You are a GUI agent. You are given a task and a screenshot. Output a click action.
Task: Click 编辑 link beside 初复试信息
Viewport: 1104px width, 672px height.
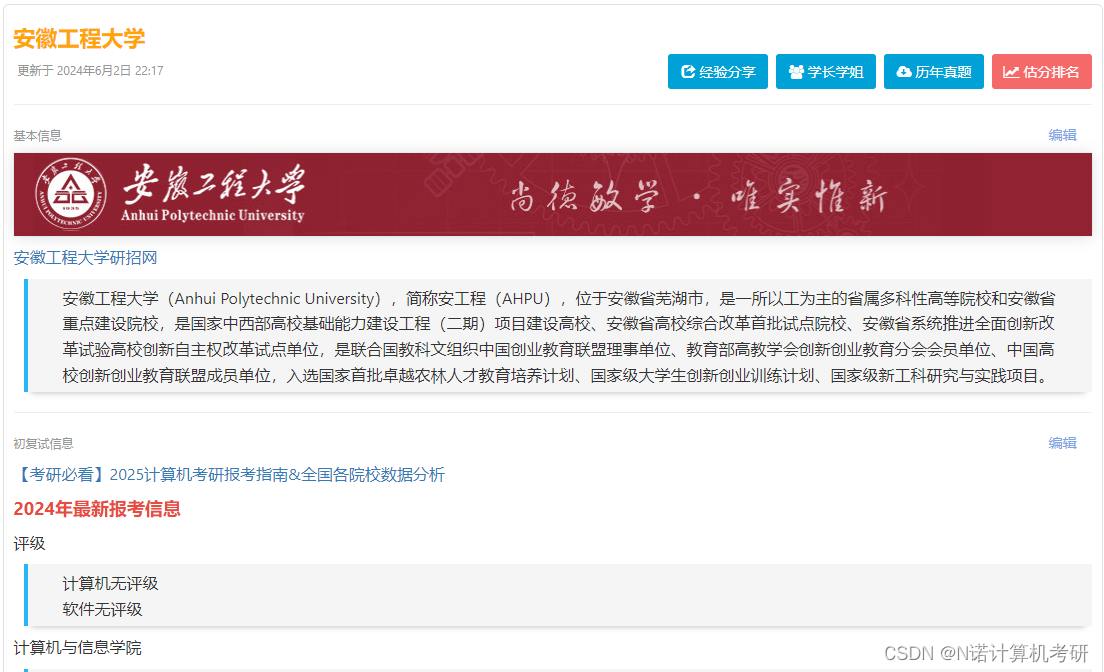pos(1062,443)
